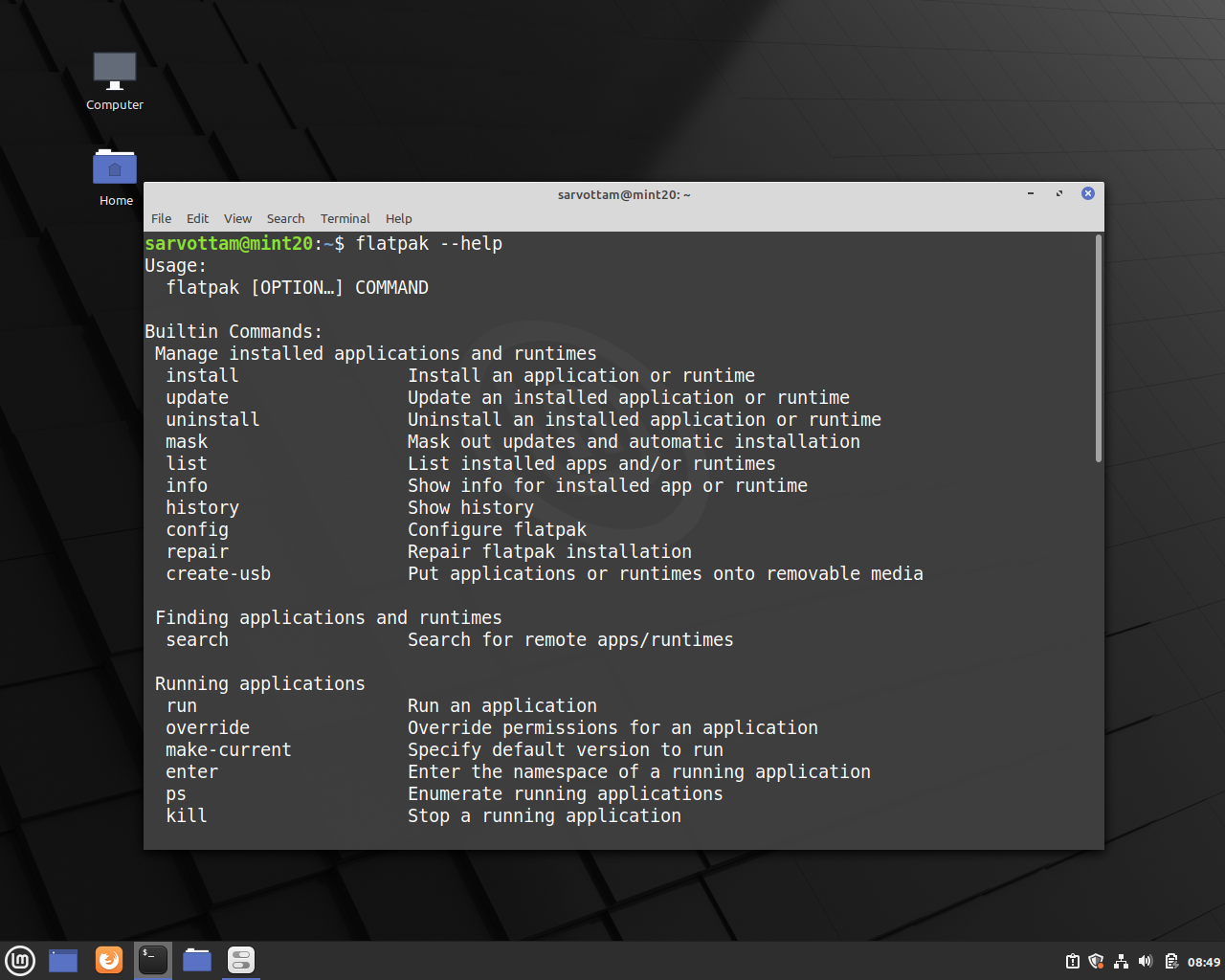
Task: Open the settings toggles app in the taskbar
Action: [239, 960]
